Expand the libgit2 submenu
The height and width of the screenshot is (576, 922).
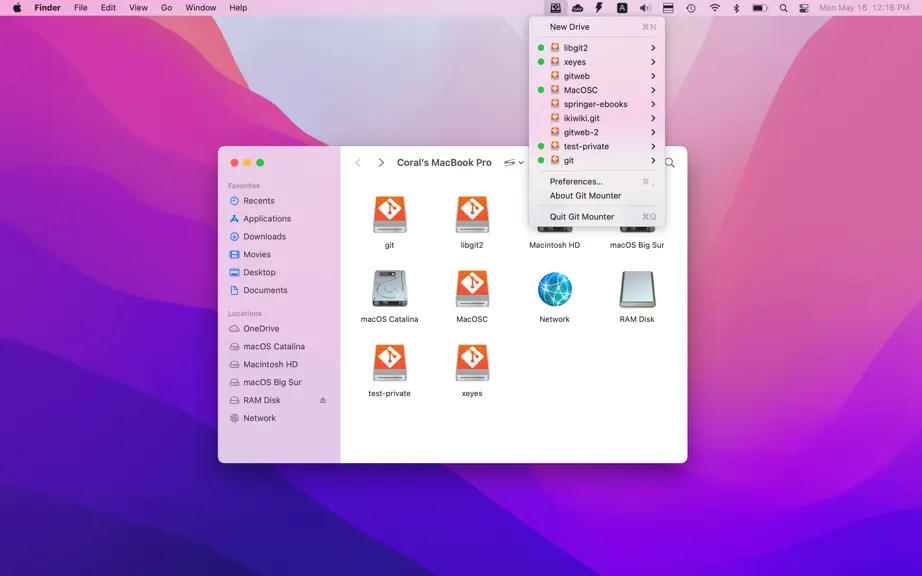pos(653,48)
